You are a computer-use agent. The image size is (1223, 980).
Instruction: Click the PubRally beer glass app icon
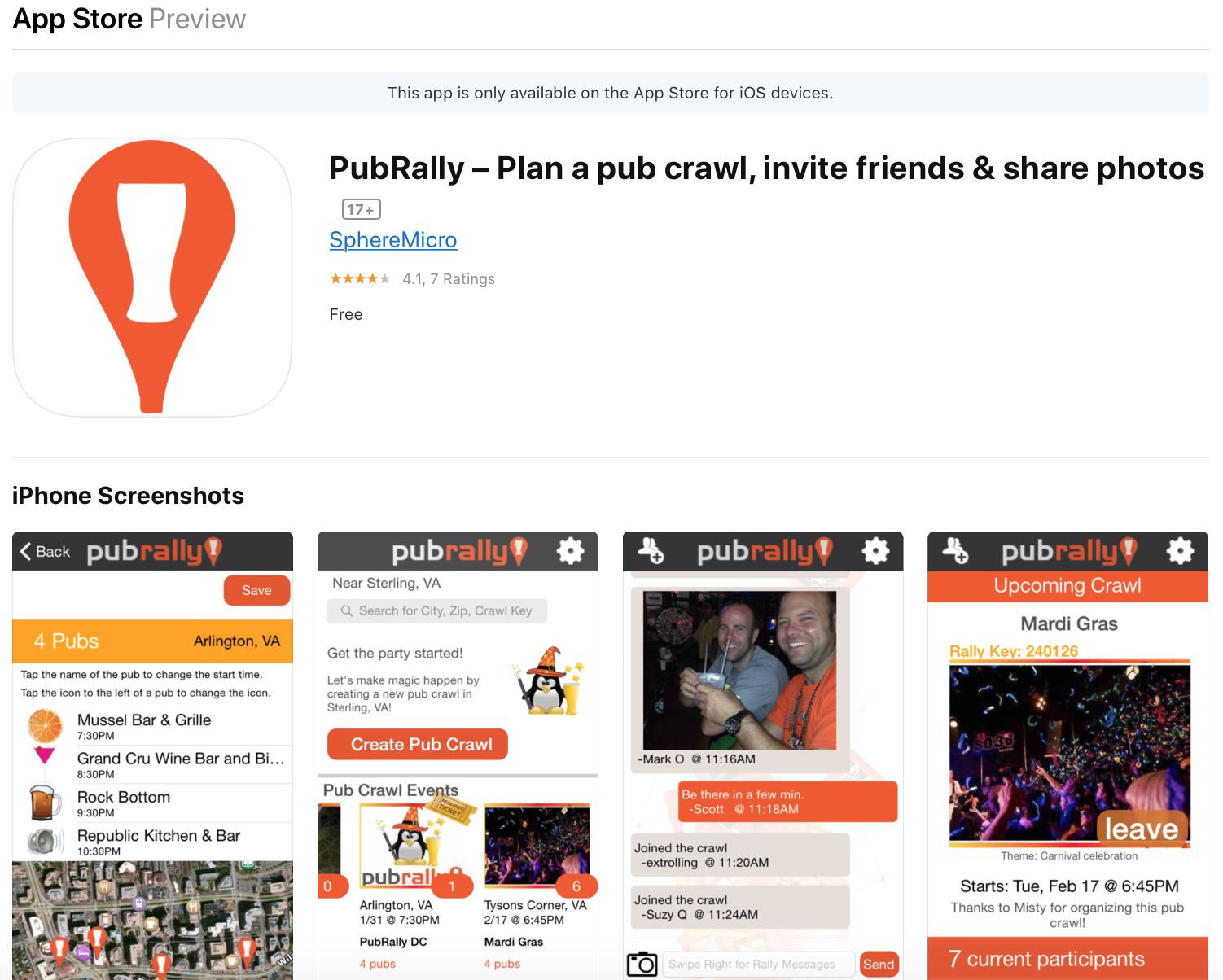click(152, 278)
